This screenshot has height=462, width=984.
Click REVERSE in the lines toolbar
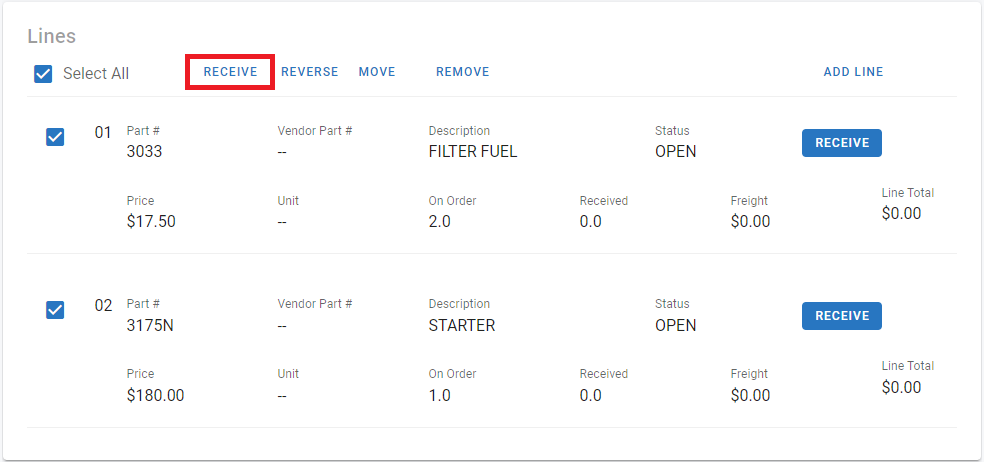[309, 72]
